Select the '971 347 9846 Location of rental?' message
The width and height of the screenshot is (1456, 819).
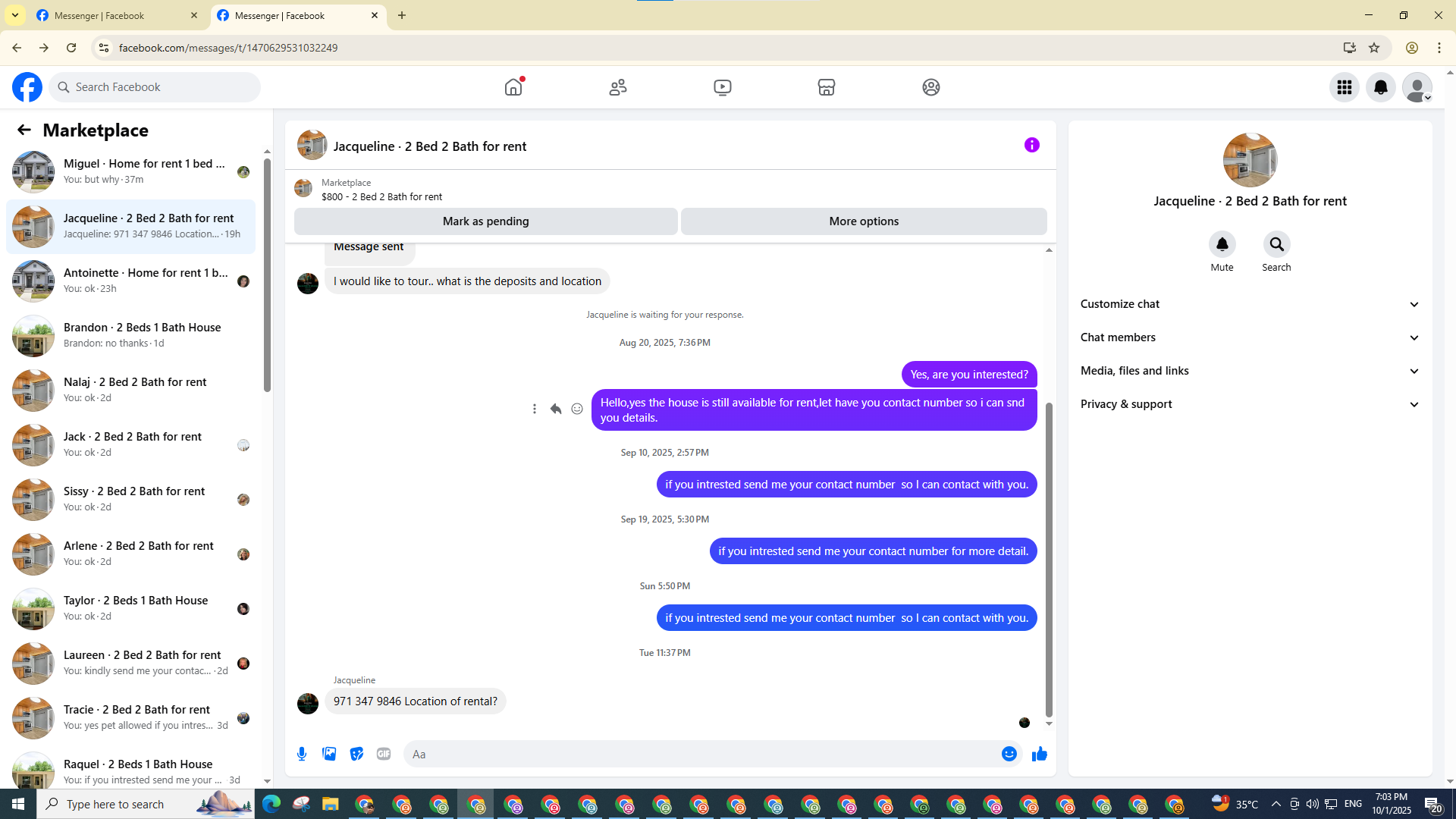pyautogui.click(x=416, y=701)
